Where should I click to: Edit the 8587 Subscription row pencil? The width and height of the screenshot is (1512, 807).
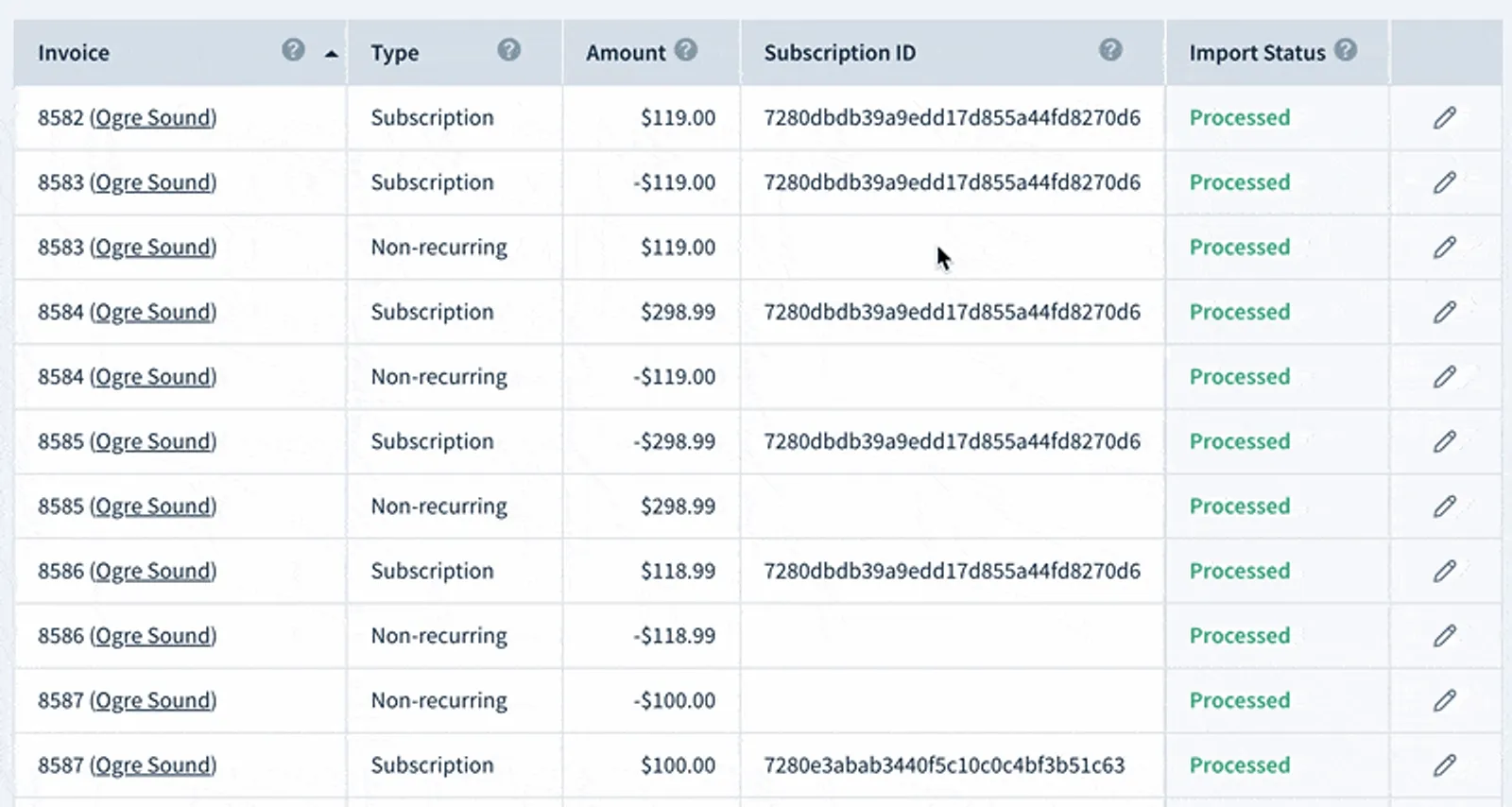point(1444,765)
